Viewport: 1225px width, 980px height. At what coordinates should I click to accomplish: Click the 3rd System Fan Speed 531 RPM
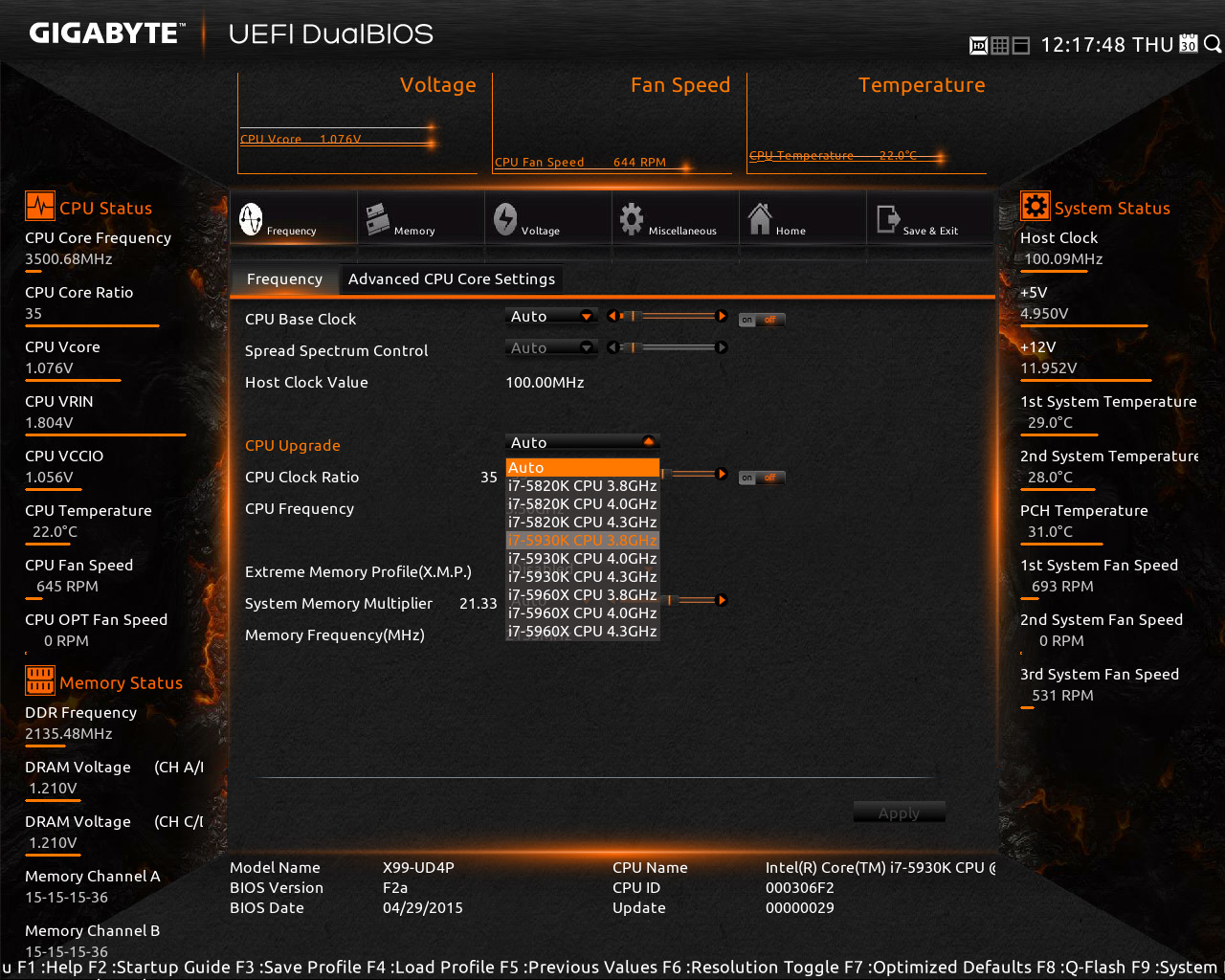[1062, 696]
